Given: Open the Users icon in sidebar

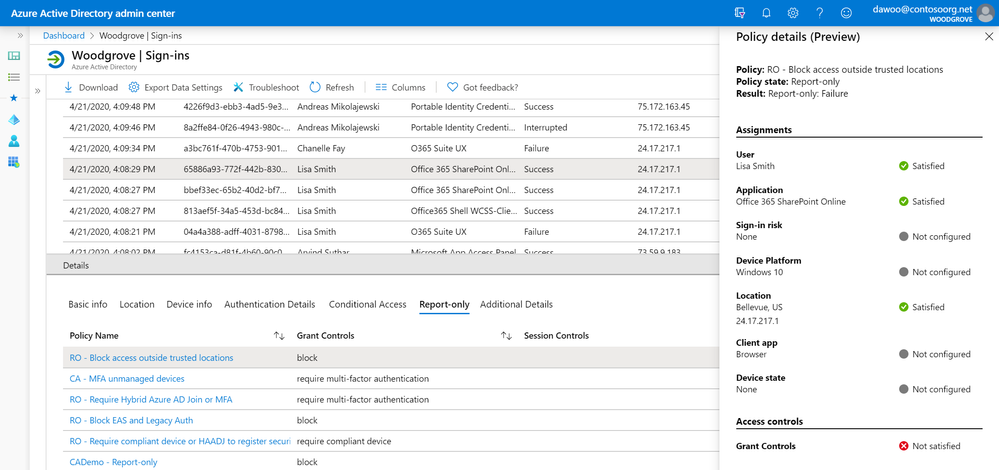Looking at the screenshot, I should [x=13, y=141].
